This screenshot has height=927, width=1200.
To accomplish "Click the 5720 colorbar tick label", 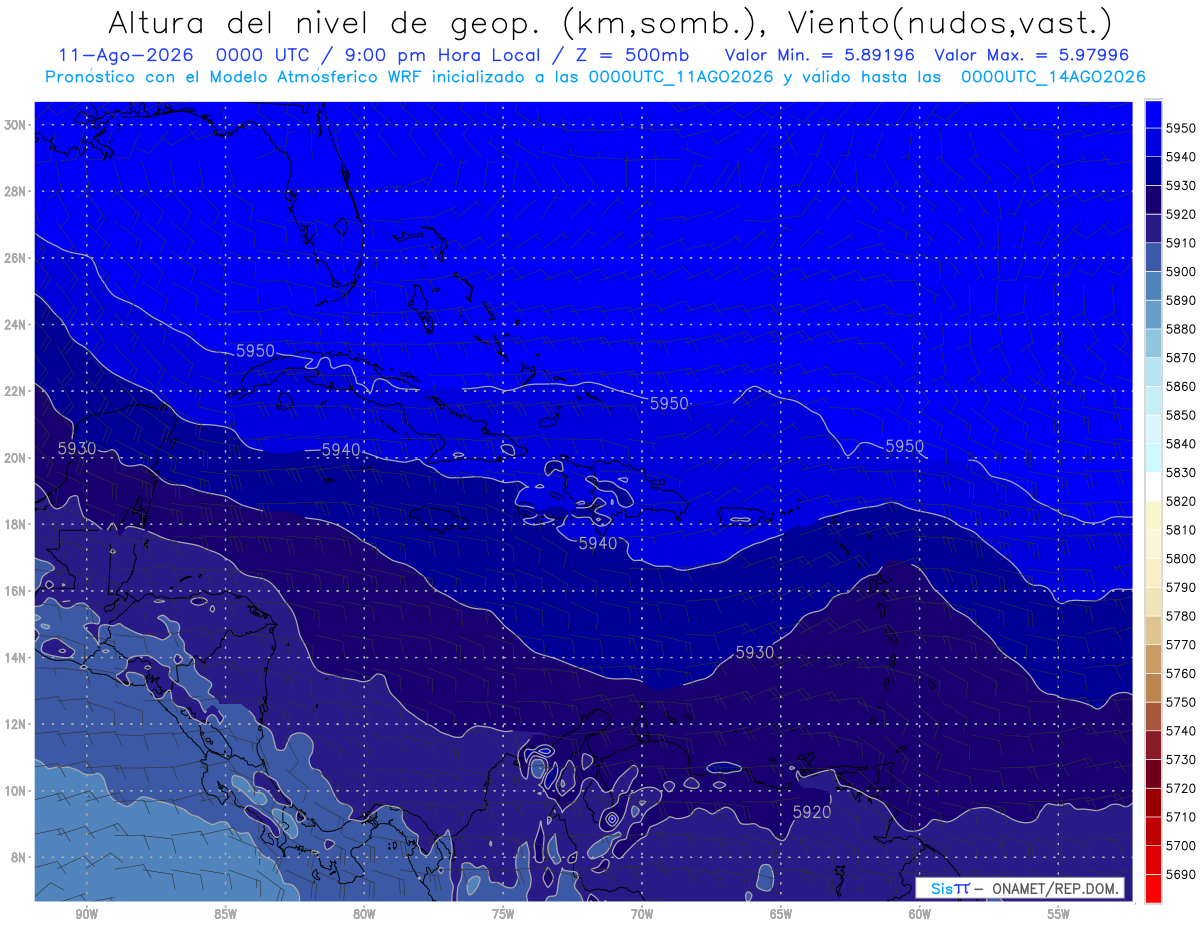I will [x=1181, y=788].
